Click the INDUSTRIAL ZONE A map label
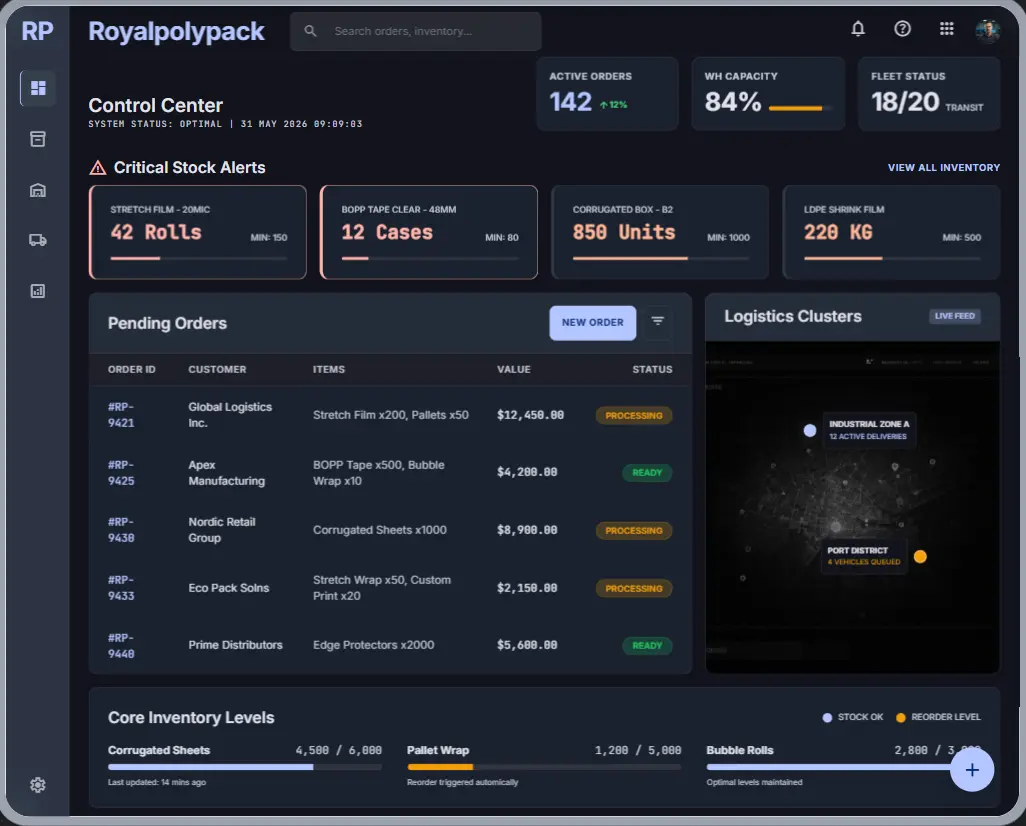This screenshot has width=1026, height=826. [868, 430]
